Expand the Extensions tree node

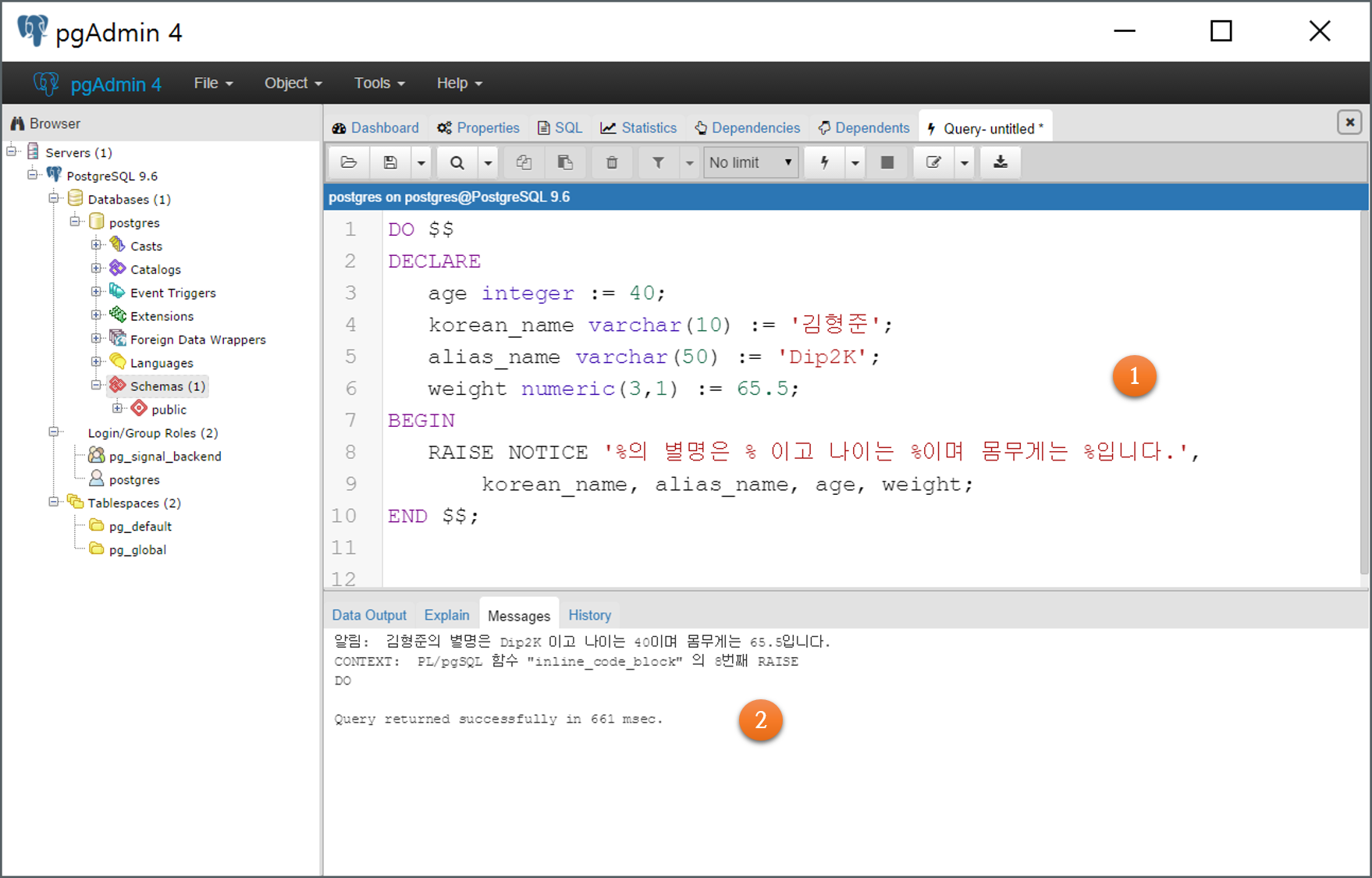tap(96, 315)
